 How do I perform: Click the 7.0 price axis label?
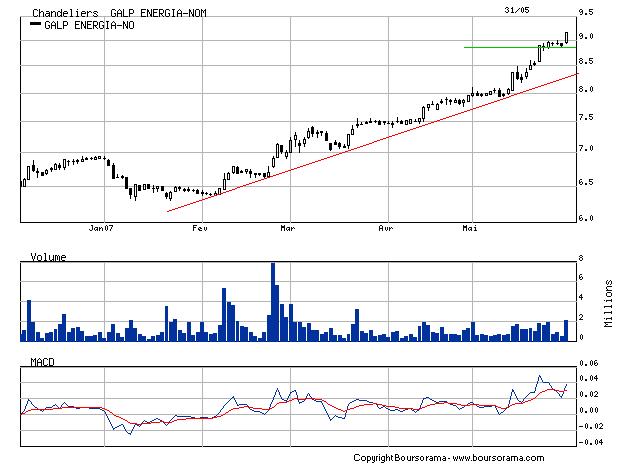coord(586,148)
